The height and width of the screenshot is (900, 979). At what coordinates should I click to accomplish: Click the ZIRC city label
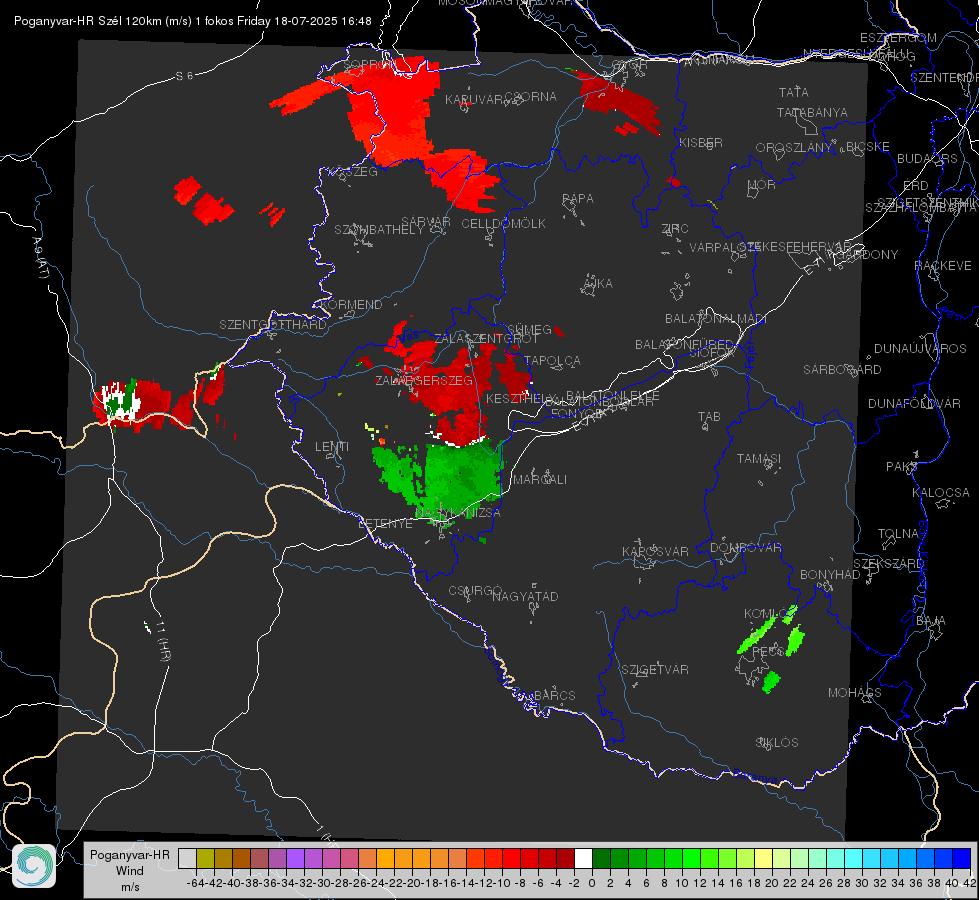675,229
